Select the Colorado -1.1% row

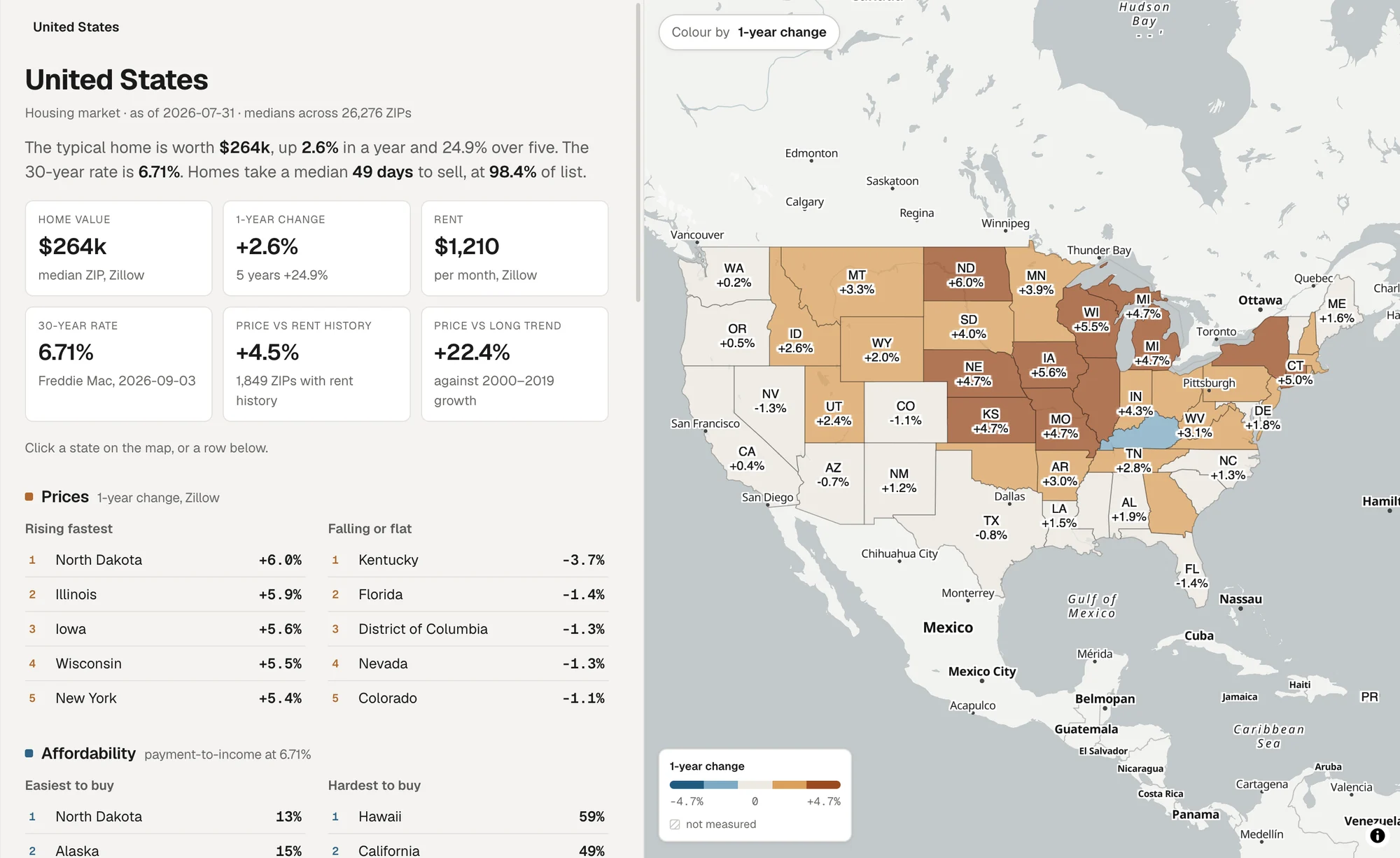468,698
